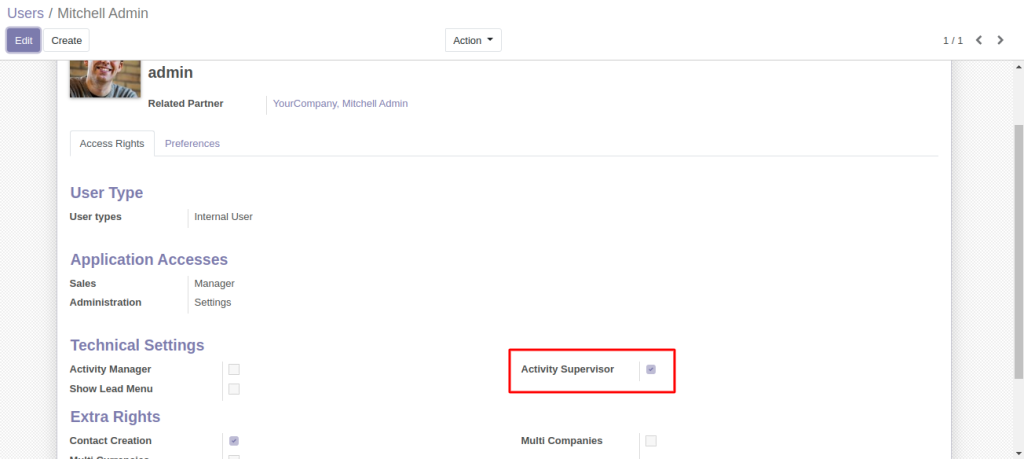
Task: Toggle the Contact Creation checkbox
Action: coord(234,441)
